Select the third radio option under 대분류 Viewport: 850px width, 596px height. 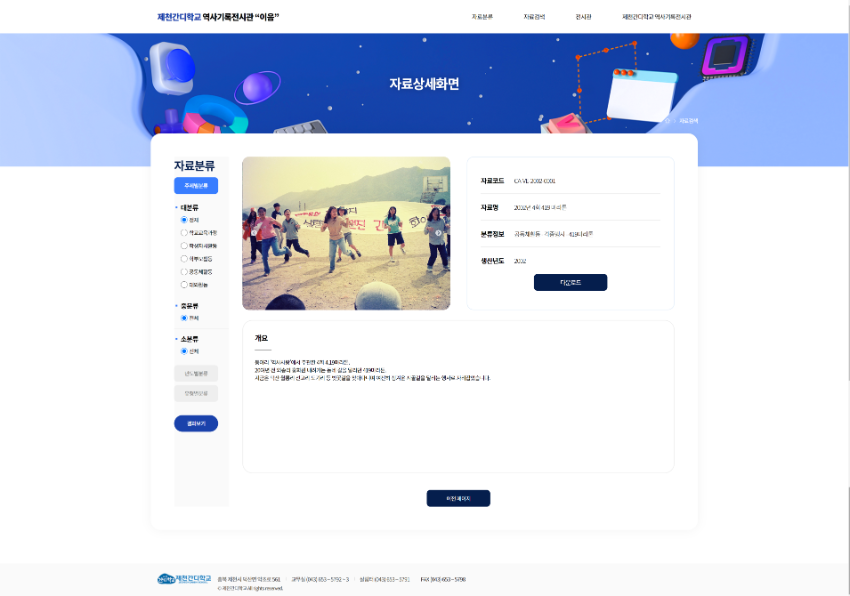(184, 245)
